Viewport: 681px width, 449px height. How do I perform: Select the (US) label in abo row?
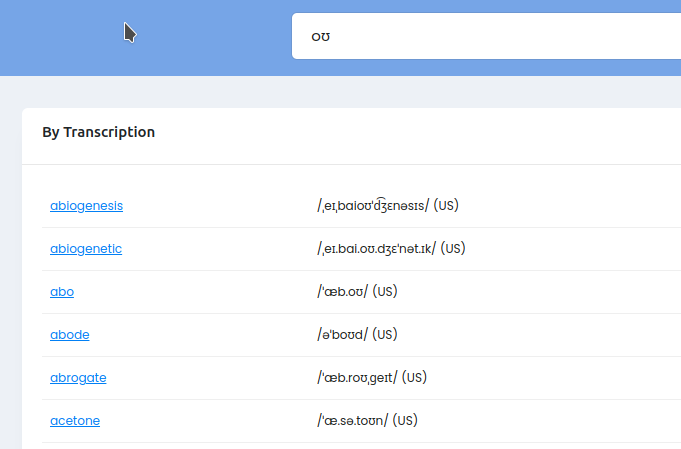pyautogui.click(x=386, y=292)
